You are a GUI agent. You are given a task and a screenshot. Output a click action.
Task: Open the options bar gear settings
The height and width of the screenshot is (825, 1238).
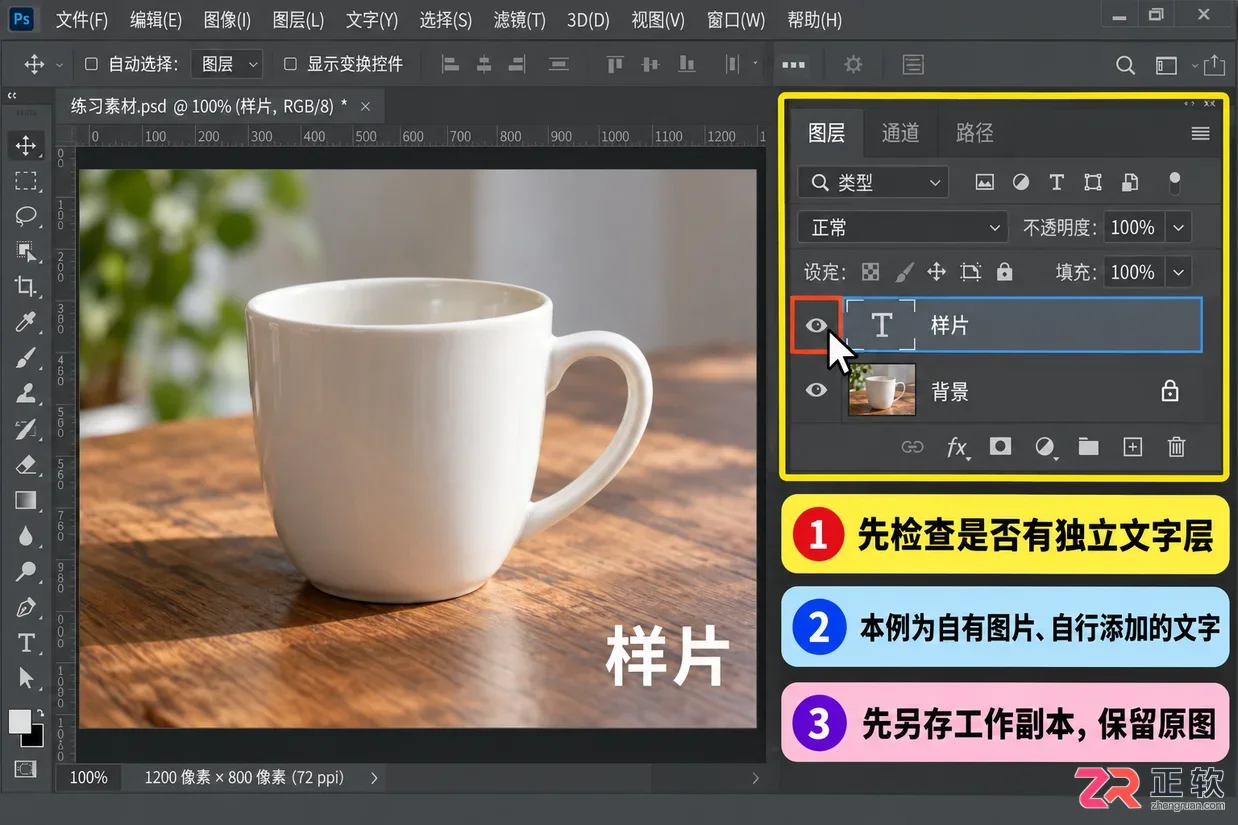point(853,64)
